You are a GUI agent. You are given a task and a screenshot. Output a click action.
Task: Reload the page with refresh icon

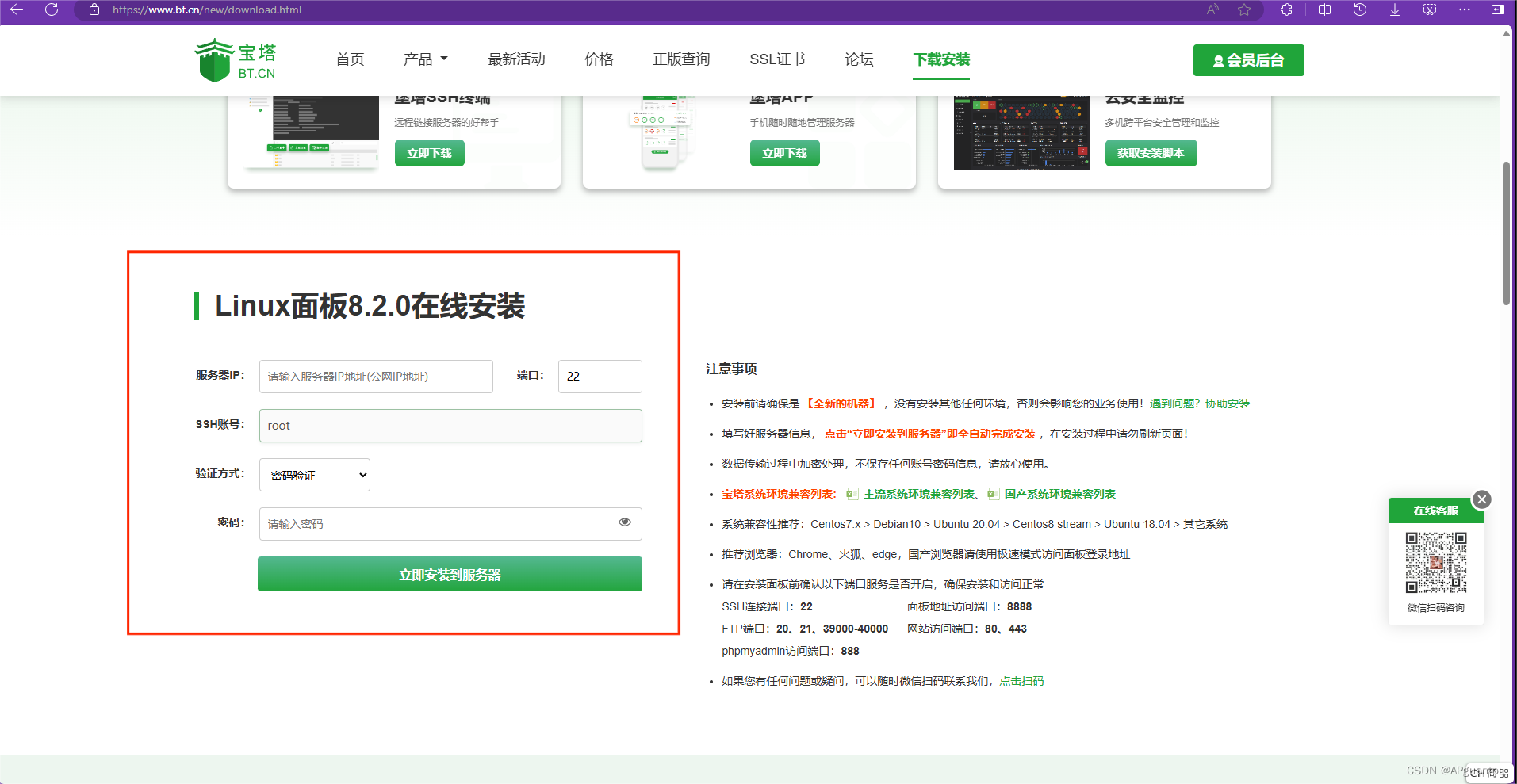[52, 10]
